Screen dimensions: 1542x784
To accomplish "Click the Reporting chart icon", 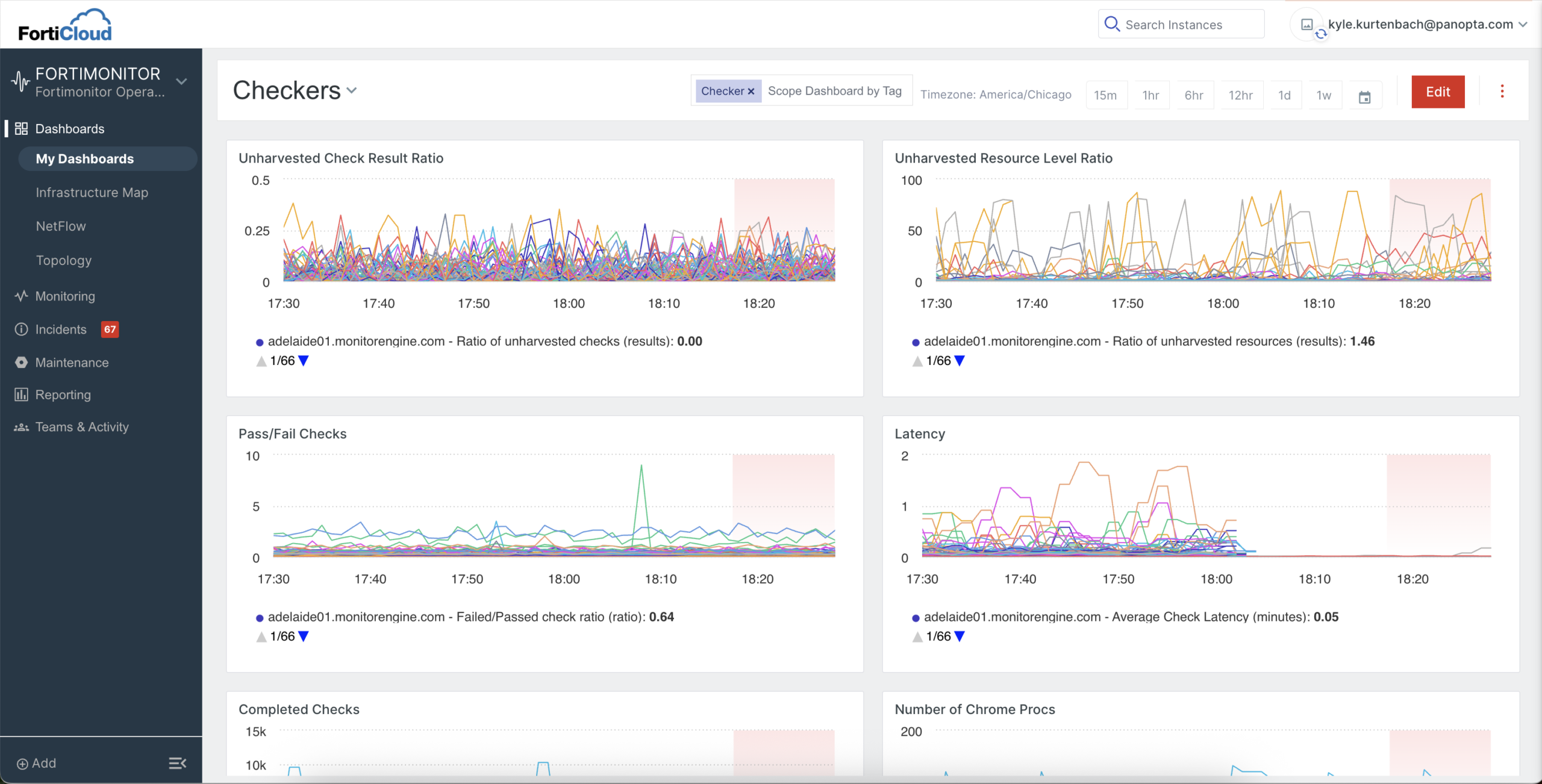I will click(x=21, y=395).
